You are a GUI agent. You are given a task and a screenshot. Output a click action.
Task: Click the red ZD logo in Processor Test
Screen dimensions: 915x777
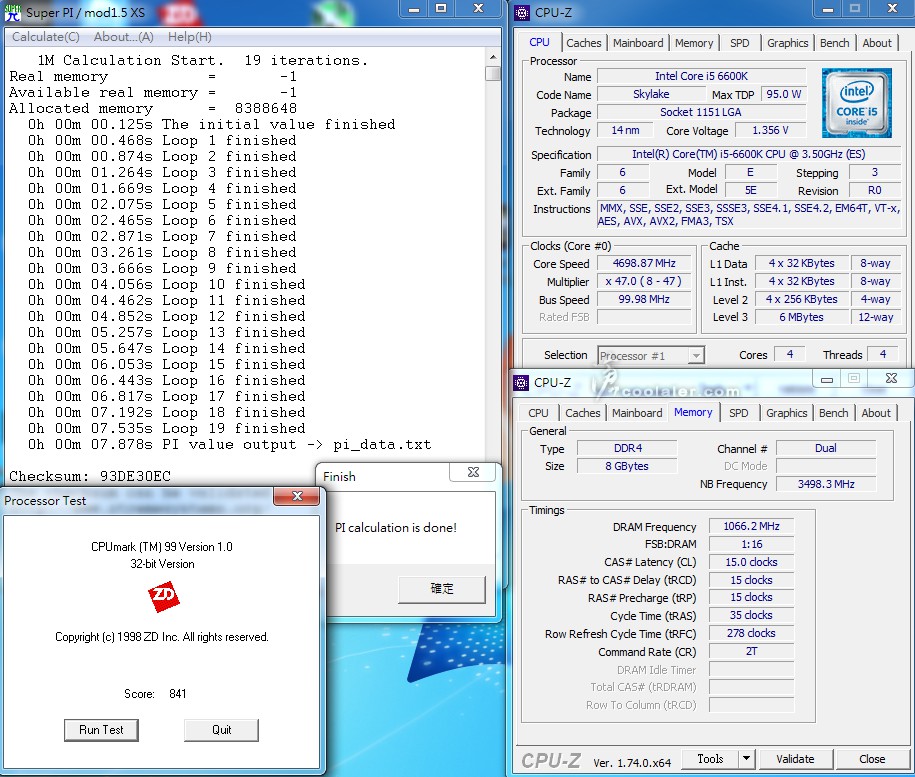163,596
